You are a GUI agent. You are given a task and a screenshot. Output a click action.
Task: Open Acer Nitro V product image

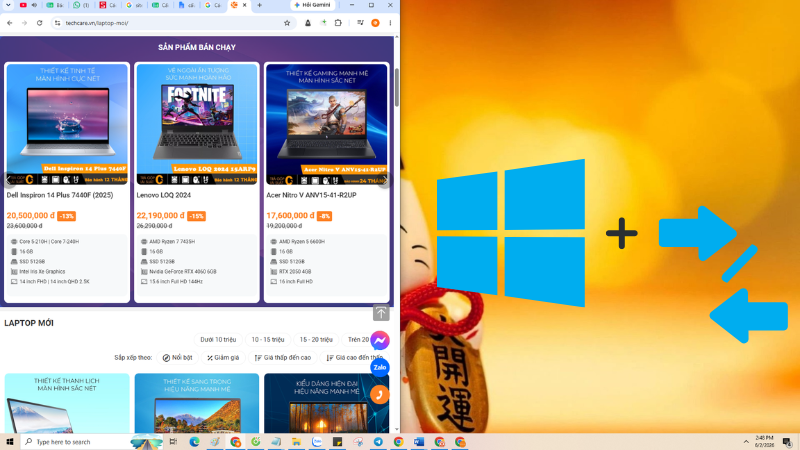click(327, 124)
